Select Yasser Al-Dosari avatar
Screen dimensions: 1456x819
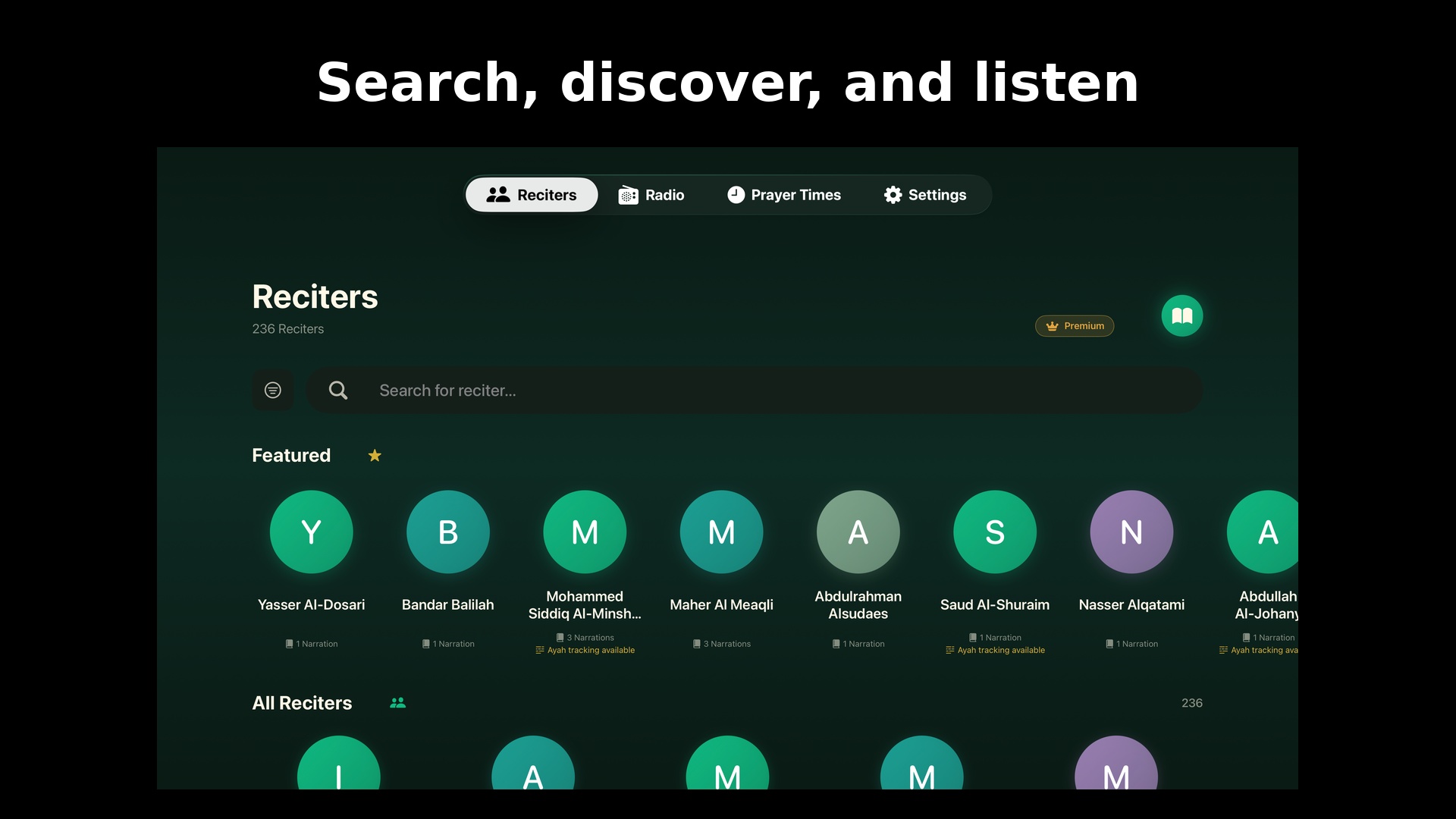click(x=311, y=532)
